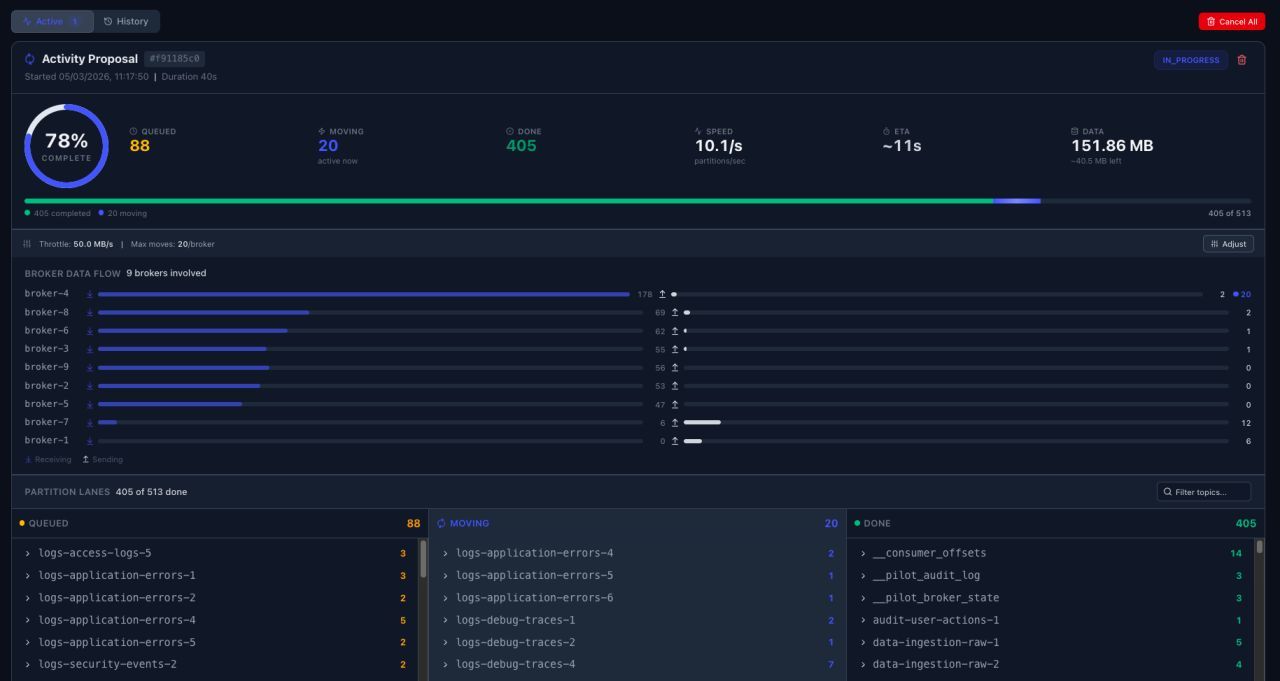Expand moving logs-application-errors-5 row

click(637, 575)
